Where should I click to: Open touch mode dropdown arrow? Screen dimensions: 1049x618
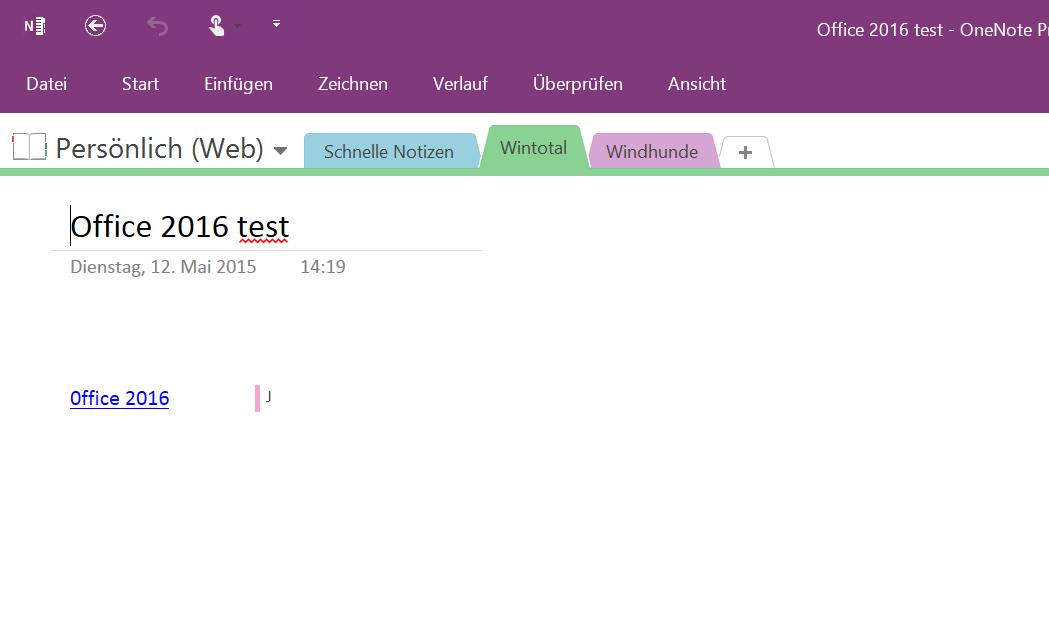237,27
